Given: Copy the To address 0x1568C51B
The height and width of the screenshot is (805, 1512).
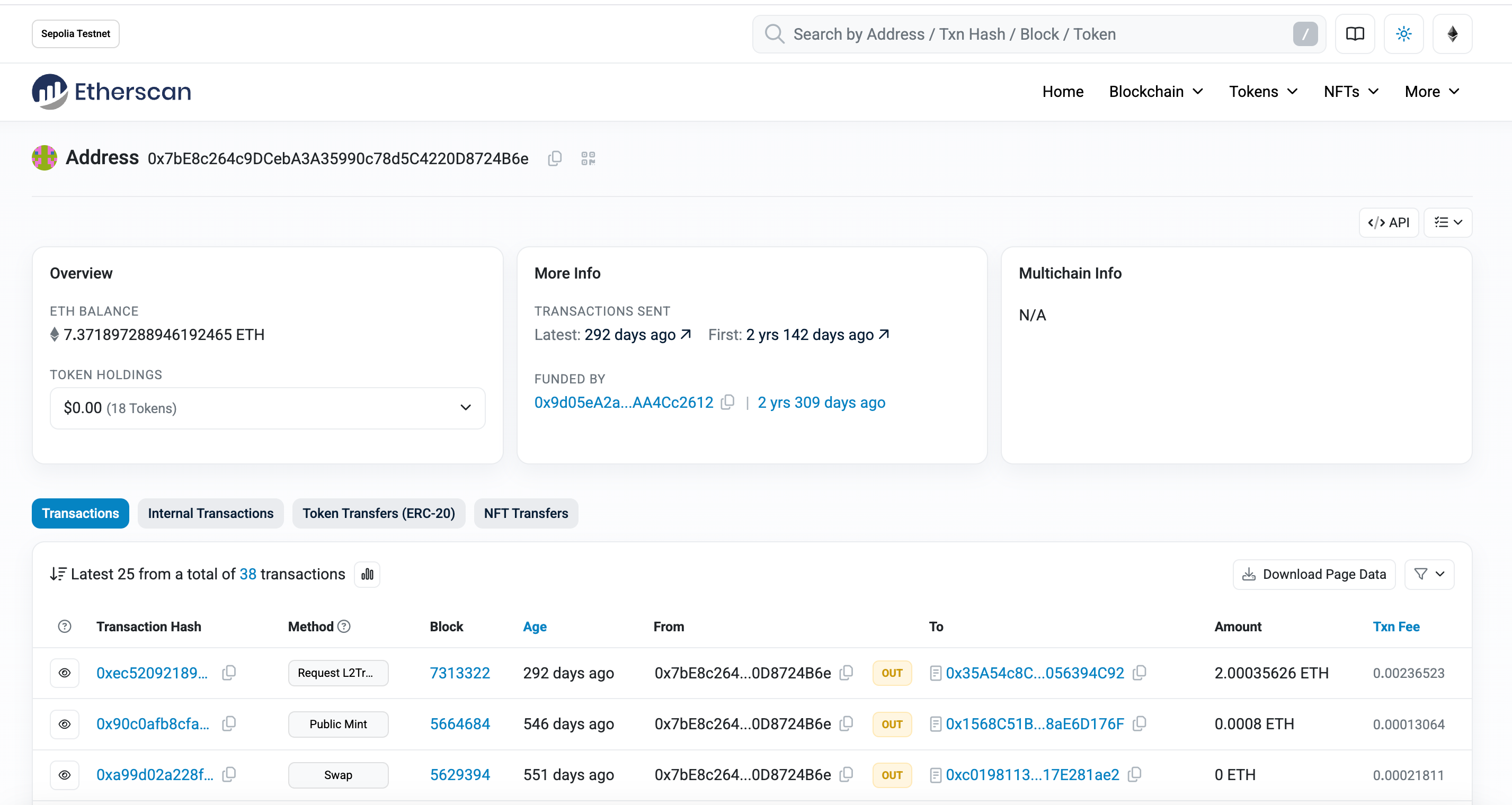Looking at the screenshot, I should (1139, 723).
